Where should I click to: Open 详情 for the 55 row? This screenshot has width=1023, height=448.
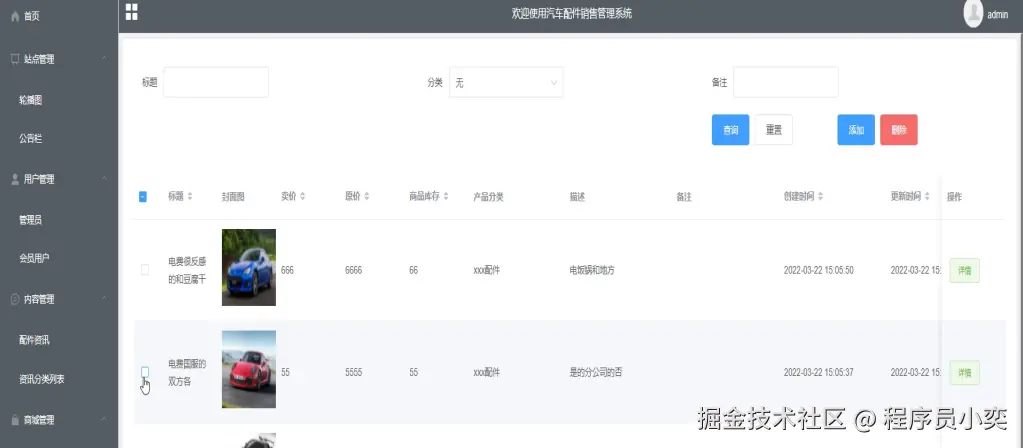coord(964,373)
